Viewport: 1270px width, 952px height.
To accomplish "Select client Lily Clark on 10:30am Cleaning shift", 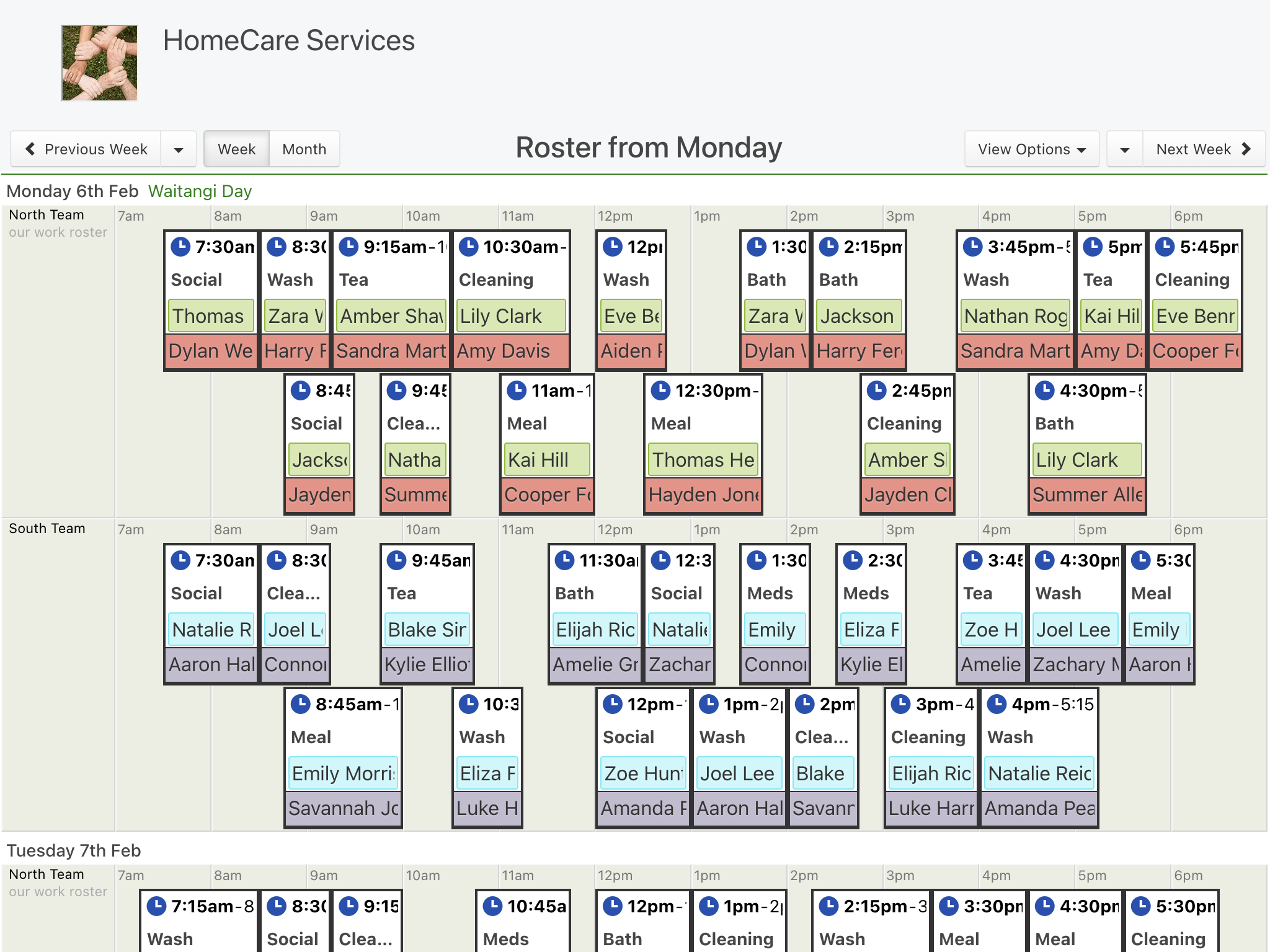I will (x=511, y=316).
